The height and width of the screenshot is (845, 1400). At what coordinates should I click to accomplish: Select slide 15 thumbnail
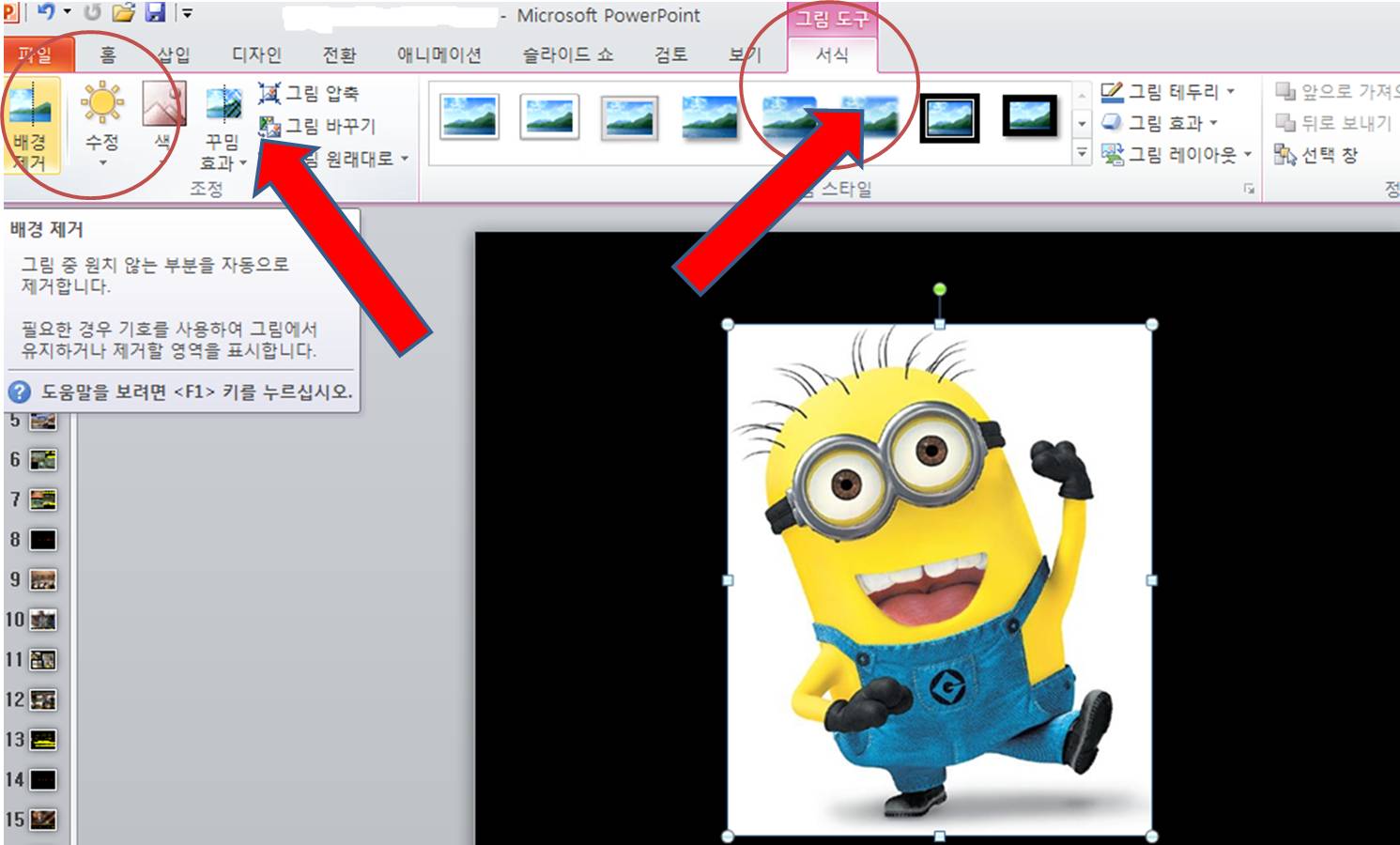point(43,820)
